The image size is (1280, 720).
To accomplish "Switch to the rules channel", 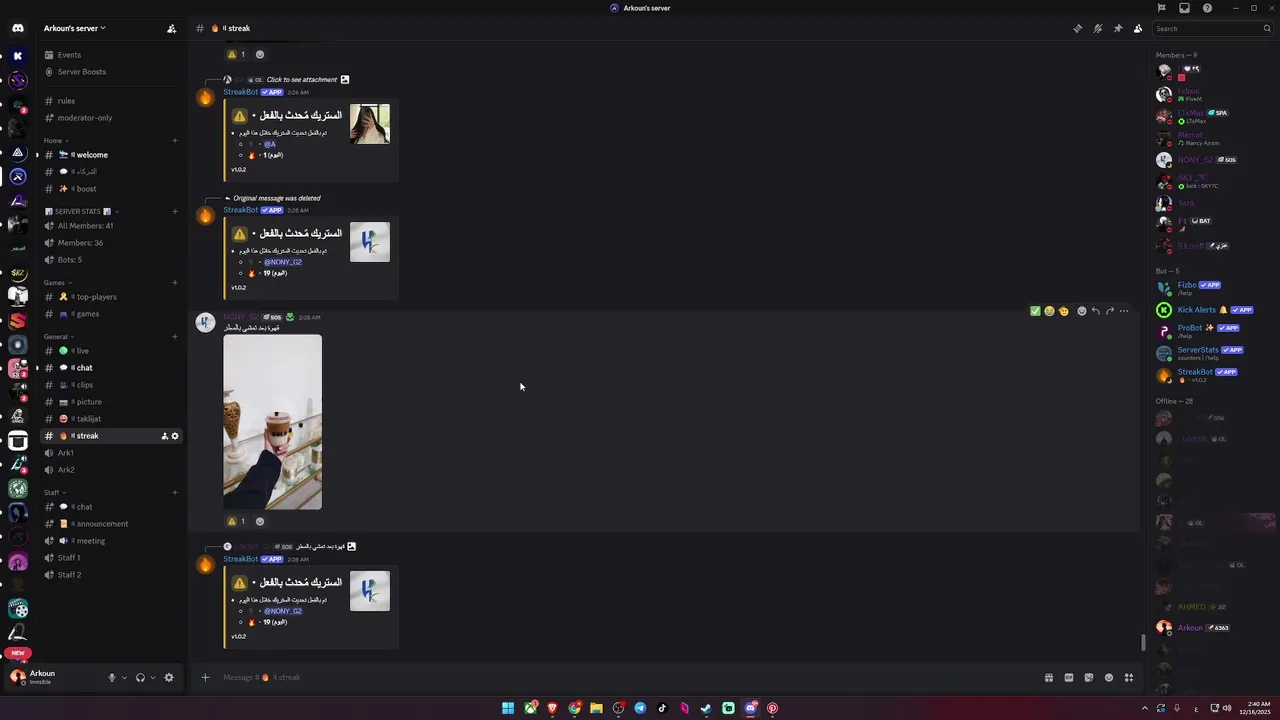I will [110, 101].
